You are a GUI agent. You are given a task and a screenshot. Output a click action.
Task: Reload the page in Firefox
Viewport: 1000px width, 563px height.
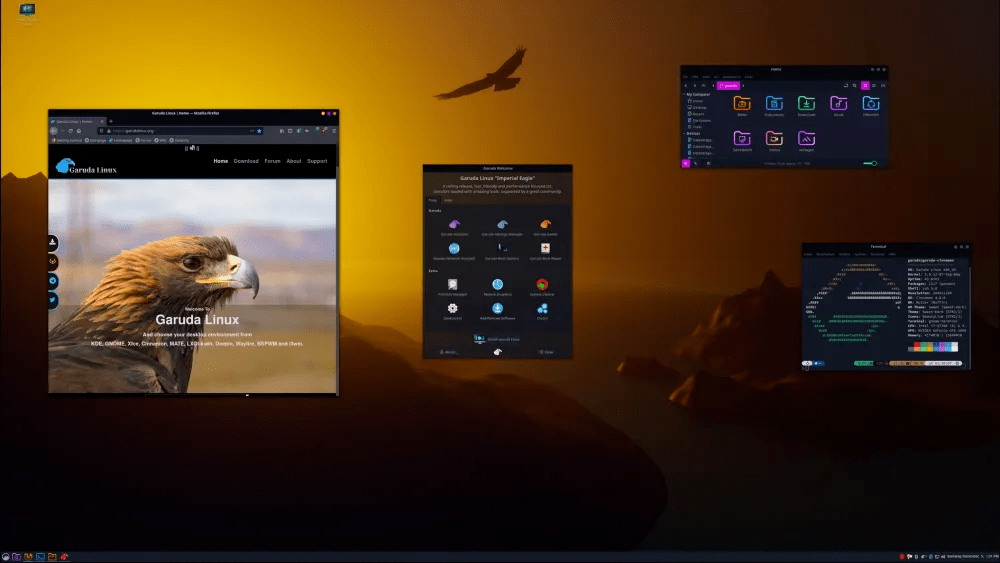click(x=70, y=131)
